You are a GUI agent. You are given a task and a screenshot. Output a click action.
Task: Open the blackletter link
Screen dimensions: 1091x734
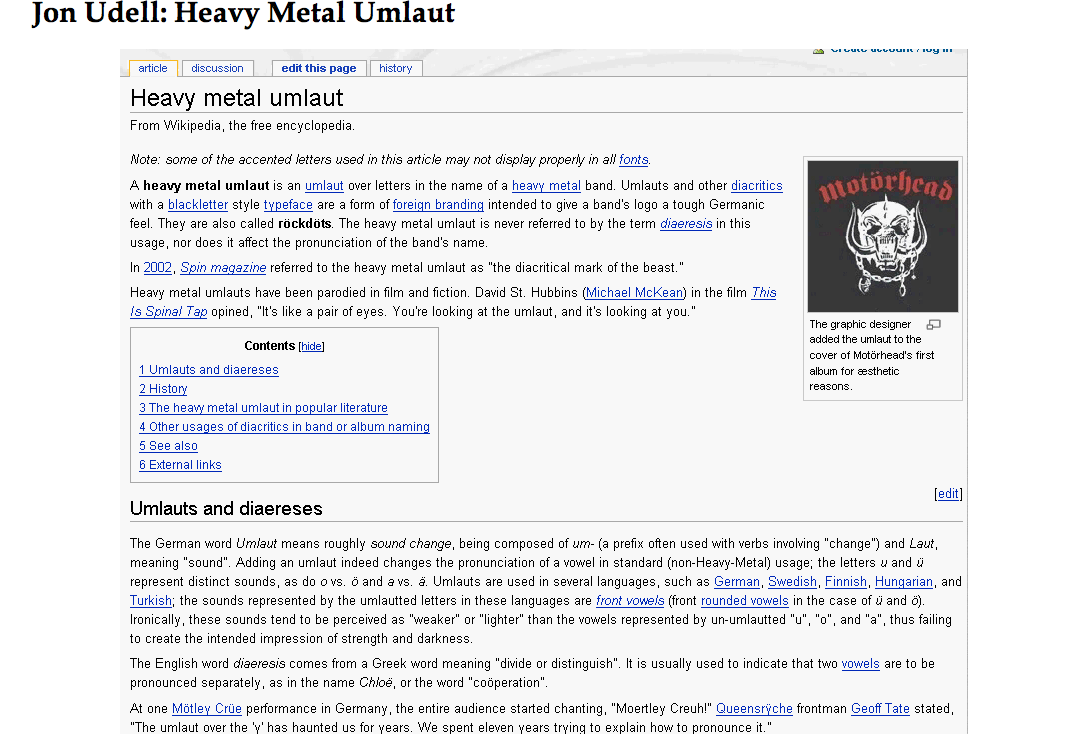(x=198, y=205)
